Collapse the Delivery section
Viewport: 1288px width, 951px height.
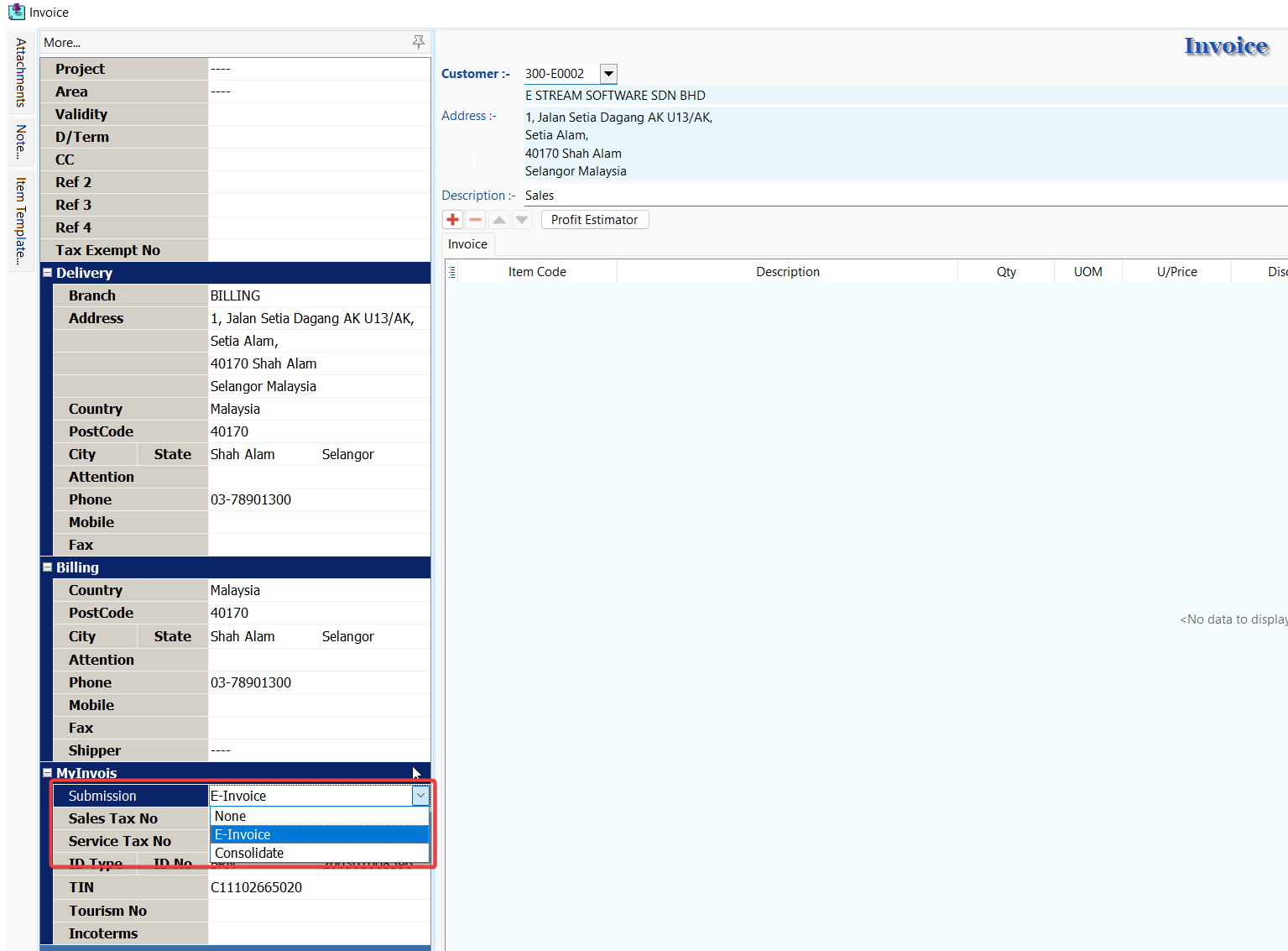pos(48,273)
